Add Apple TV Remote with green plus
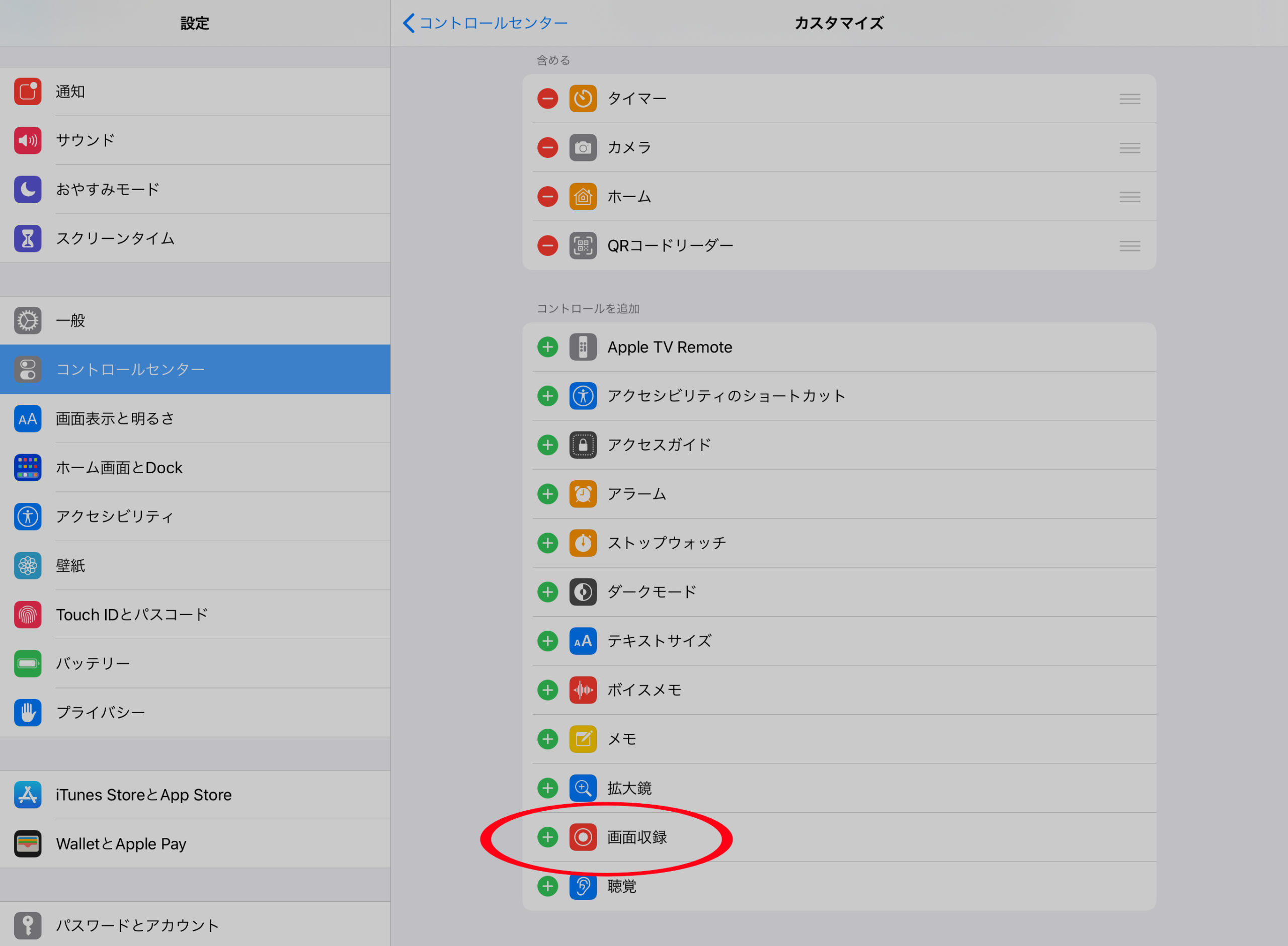The image size is (1288, 946). coord(547,347)
